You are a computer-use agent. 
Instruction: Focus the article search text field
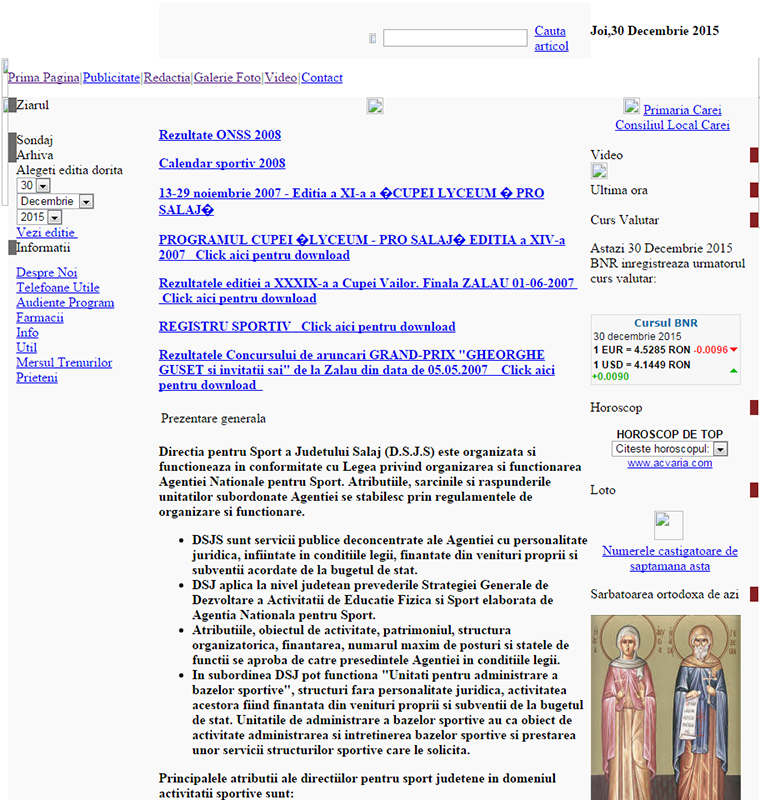click(x=455, y=38)
